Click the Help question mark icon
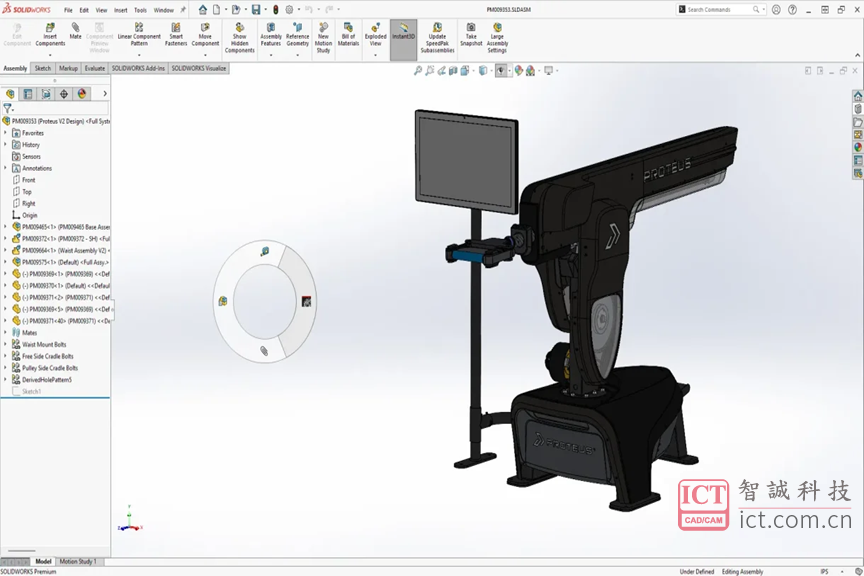Image resolution: width=864 pixels, height=576 pixels. (x=792, y=9)
